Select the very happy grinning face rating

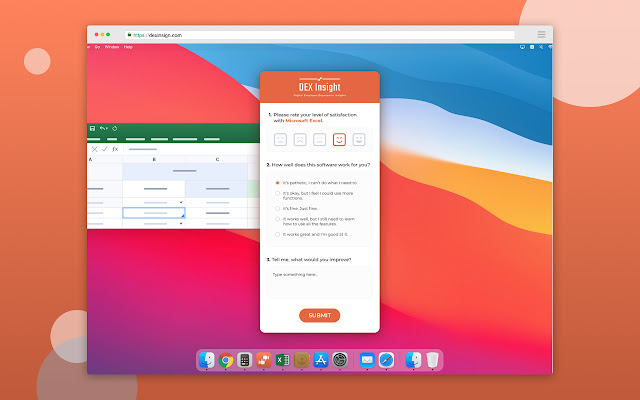pyautogui.click(x=359, y=140)
